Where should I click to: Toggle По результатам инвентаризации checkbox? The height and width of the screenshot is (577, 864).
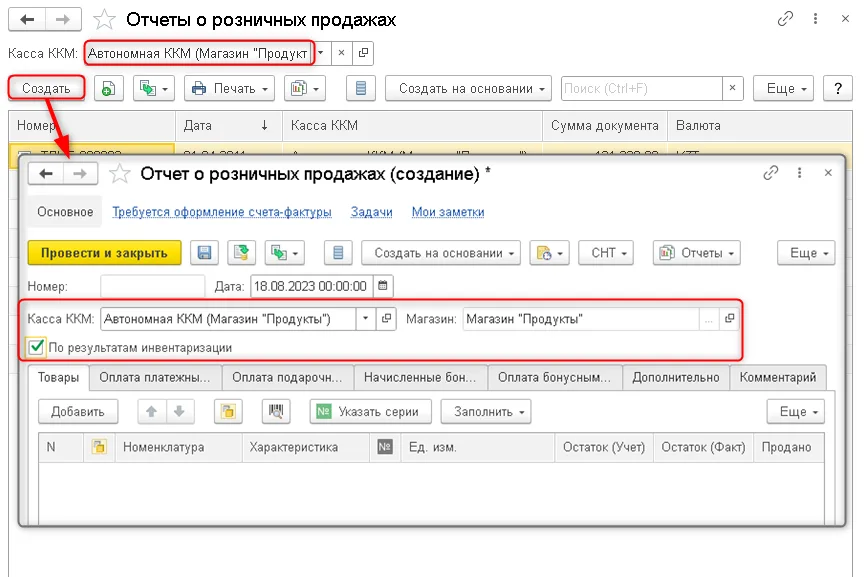[36, 347]
